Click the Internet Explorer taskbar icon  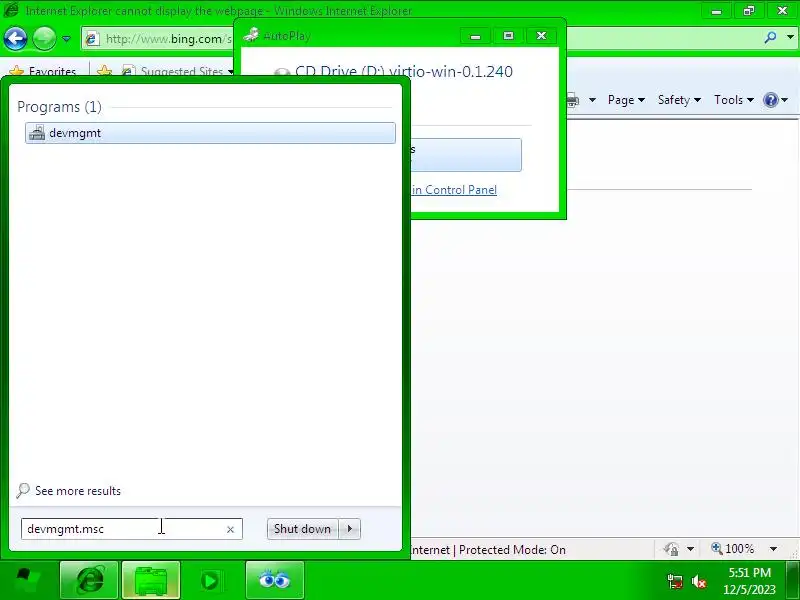coord(89,580)
